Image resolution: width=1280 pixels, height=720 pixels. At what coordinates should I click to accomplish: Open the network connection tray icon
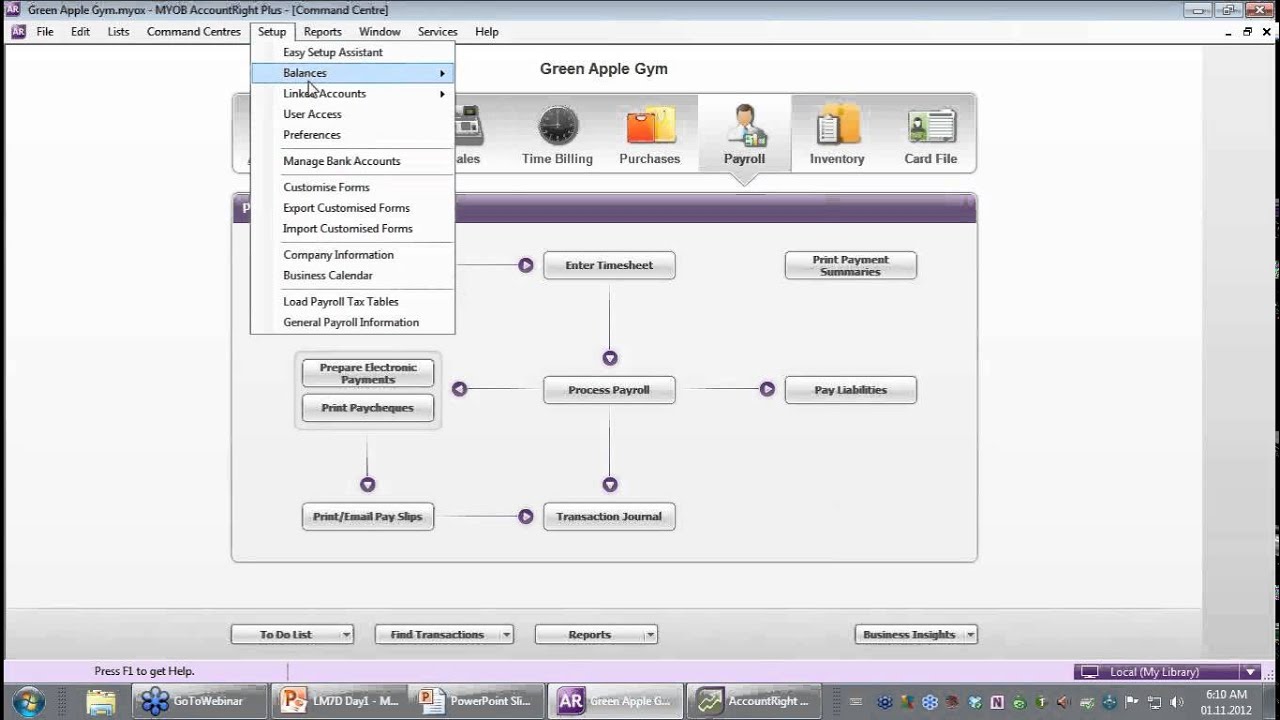pos(1155,702)
